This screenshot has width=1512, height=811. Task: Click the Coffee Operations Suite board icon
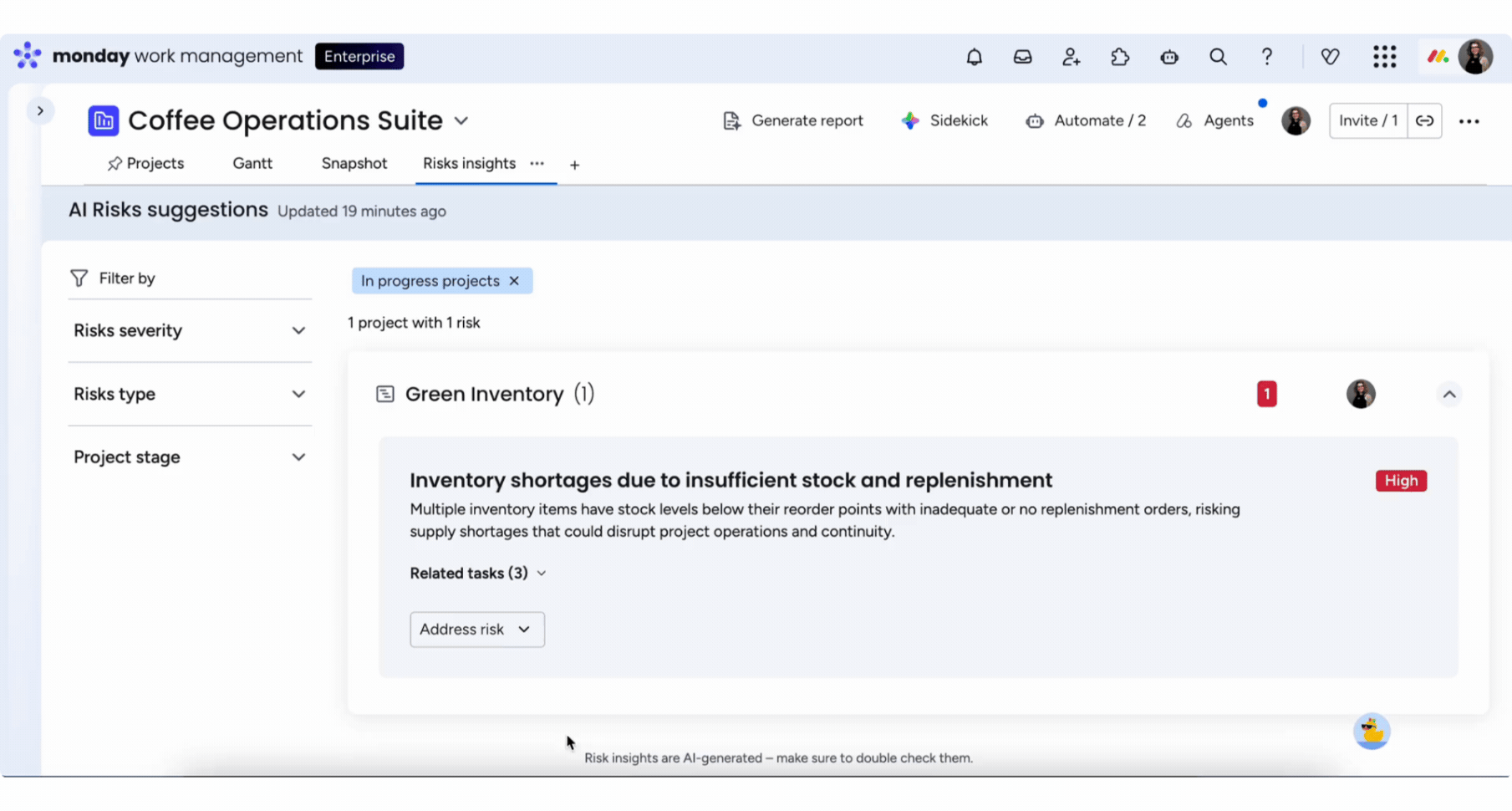pyautogui.click(x=104, y=120)
